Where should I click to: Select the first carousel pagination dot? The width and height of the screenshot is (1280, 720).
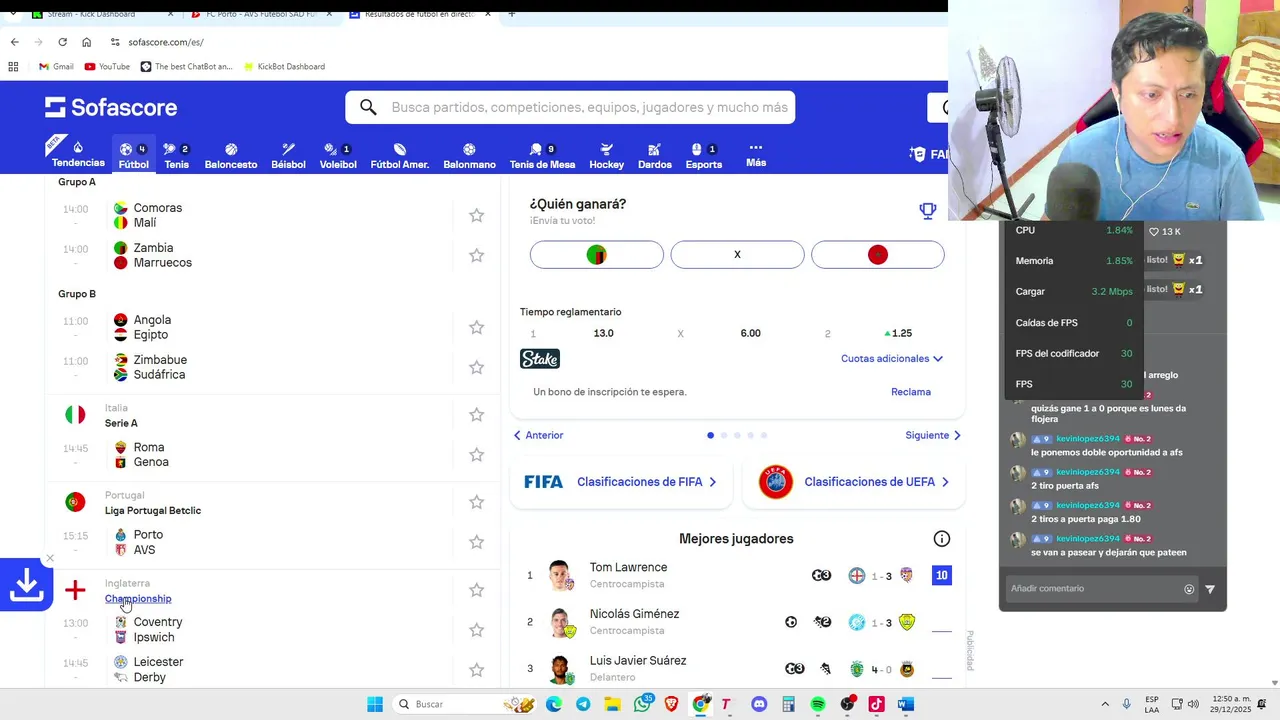(x=710, y=435)
